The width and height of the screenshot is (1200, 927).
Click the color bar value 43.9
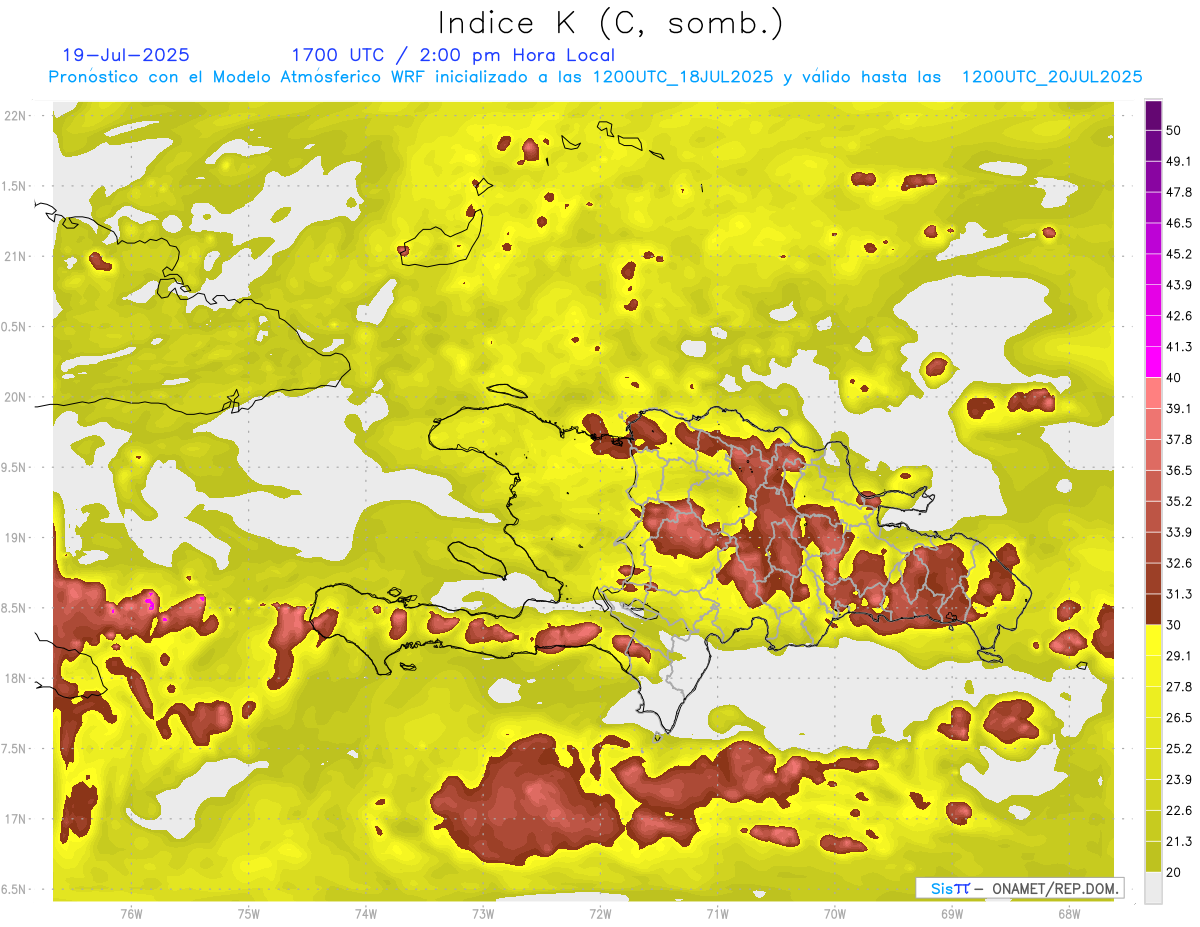click(1179, 285)
